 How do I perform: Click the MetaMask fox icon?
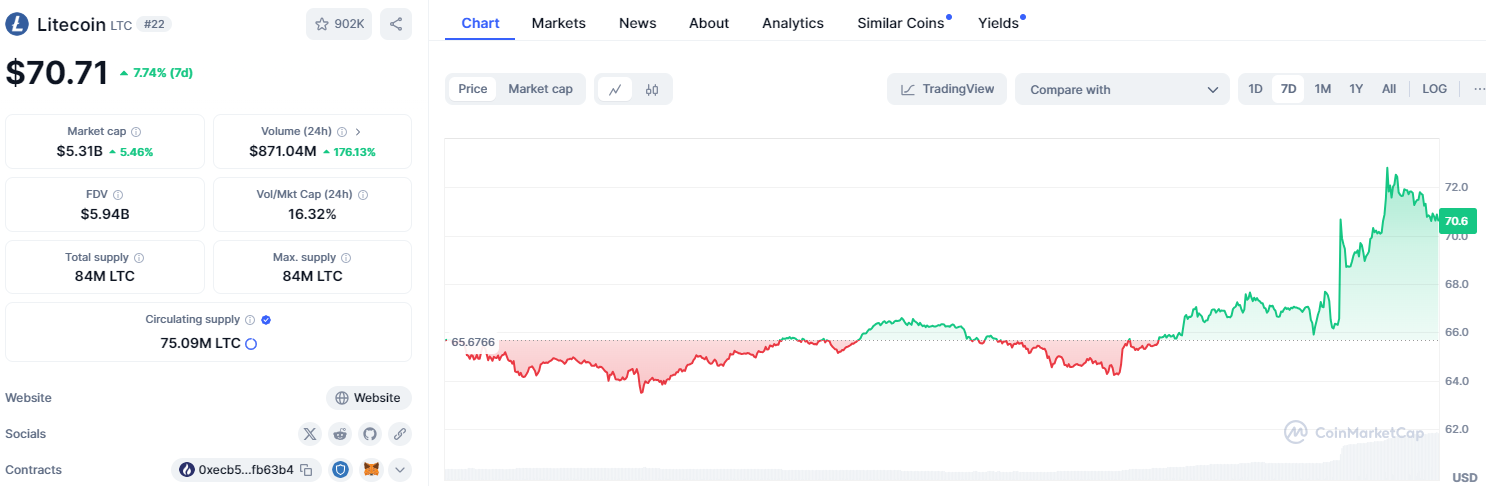[370, 469]
